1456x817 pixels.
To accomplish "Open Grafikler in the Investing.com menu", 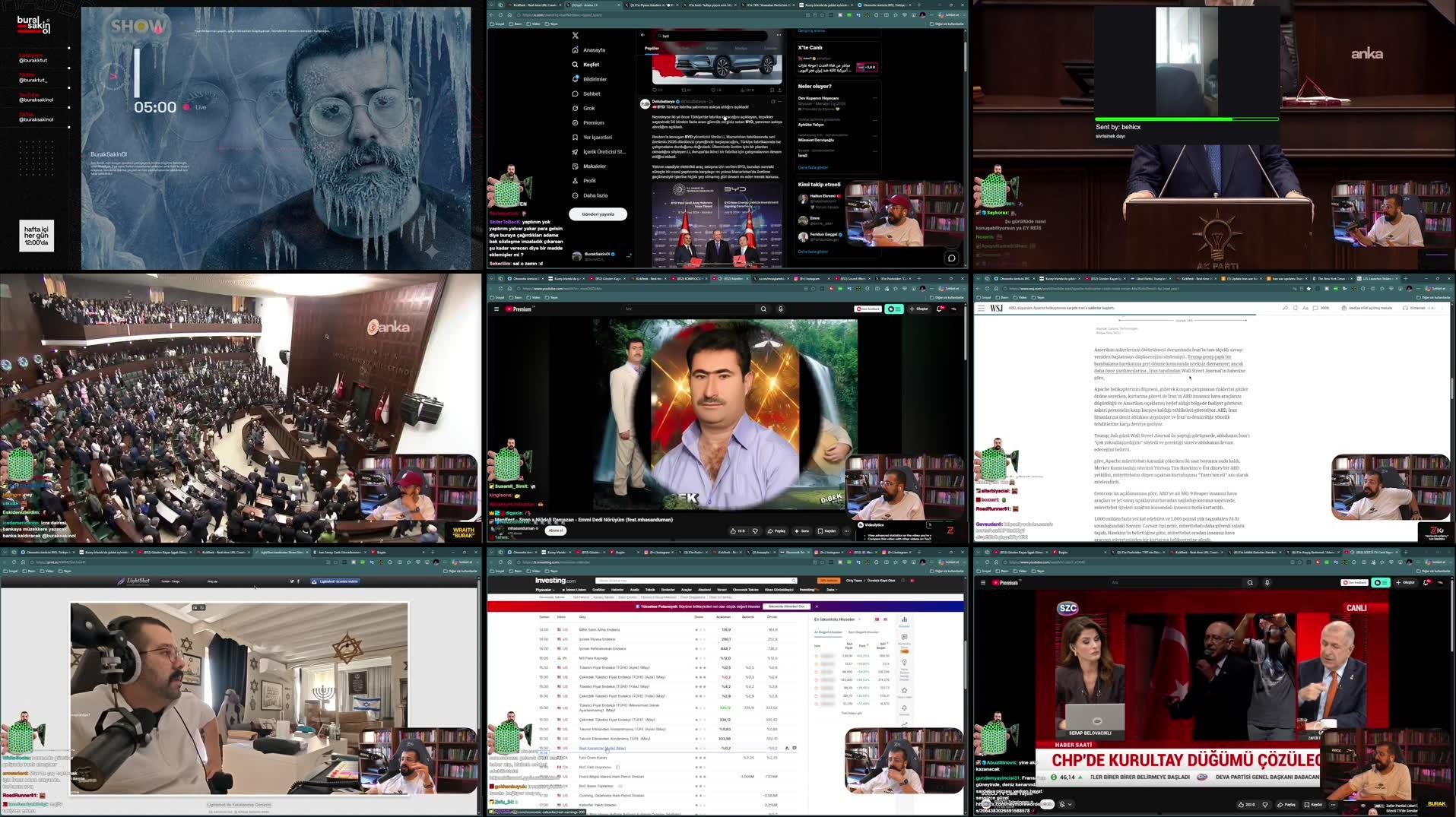I will click(599, 590).
